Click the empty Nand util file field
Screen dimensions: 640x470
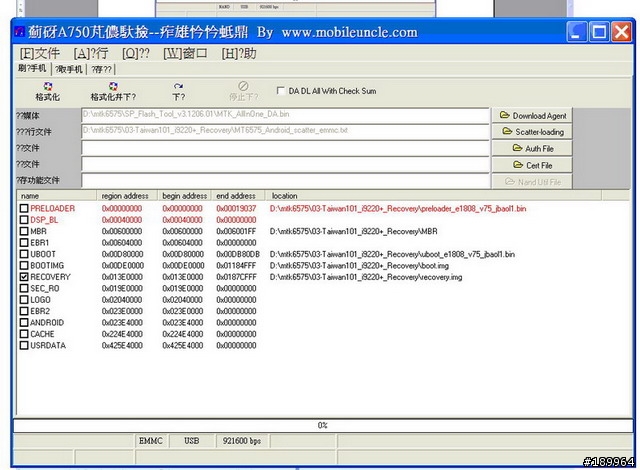(285, 180)
